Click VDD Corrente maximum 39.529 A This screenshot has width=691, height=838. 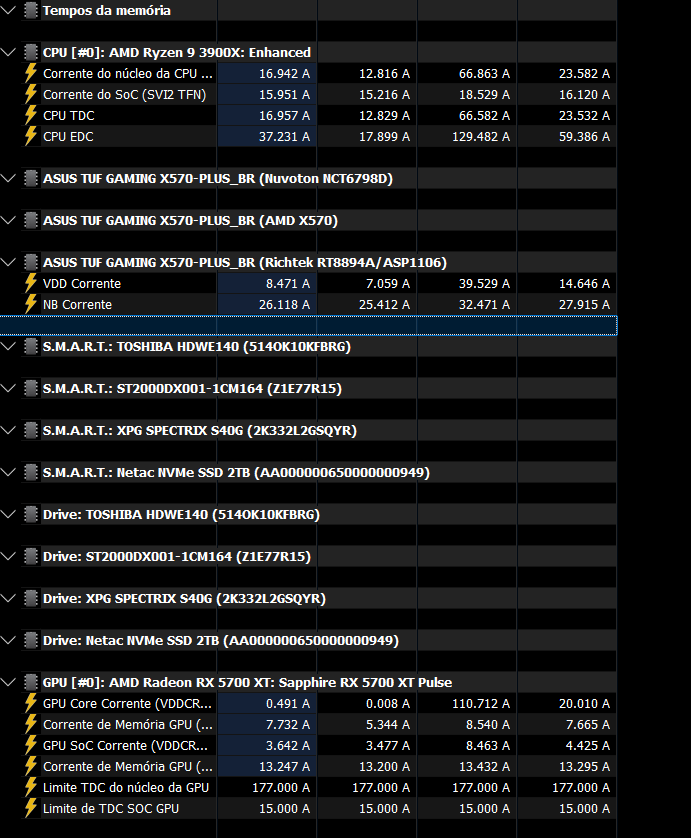pos(484,283)
